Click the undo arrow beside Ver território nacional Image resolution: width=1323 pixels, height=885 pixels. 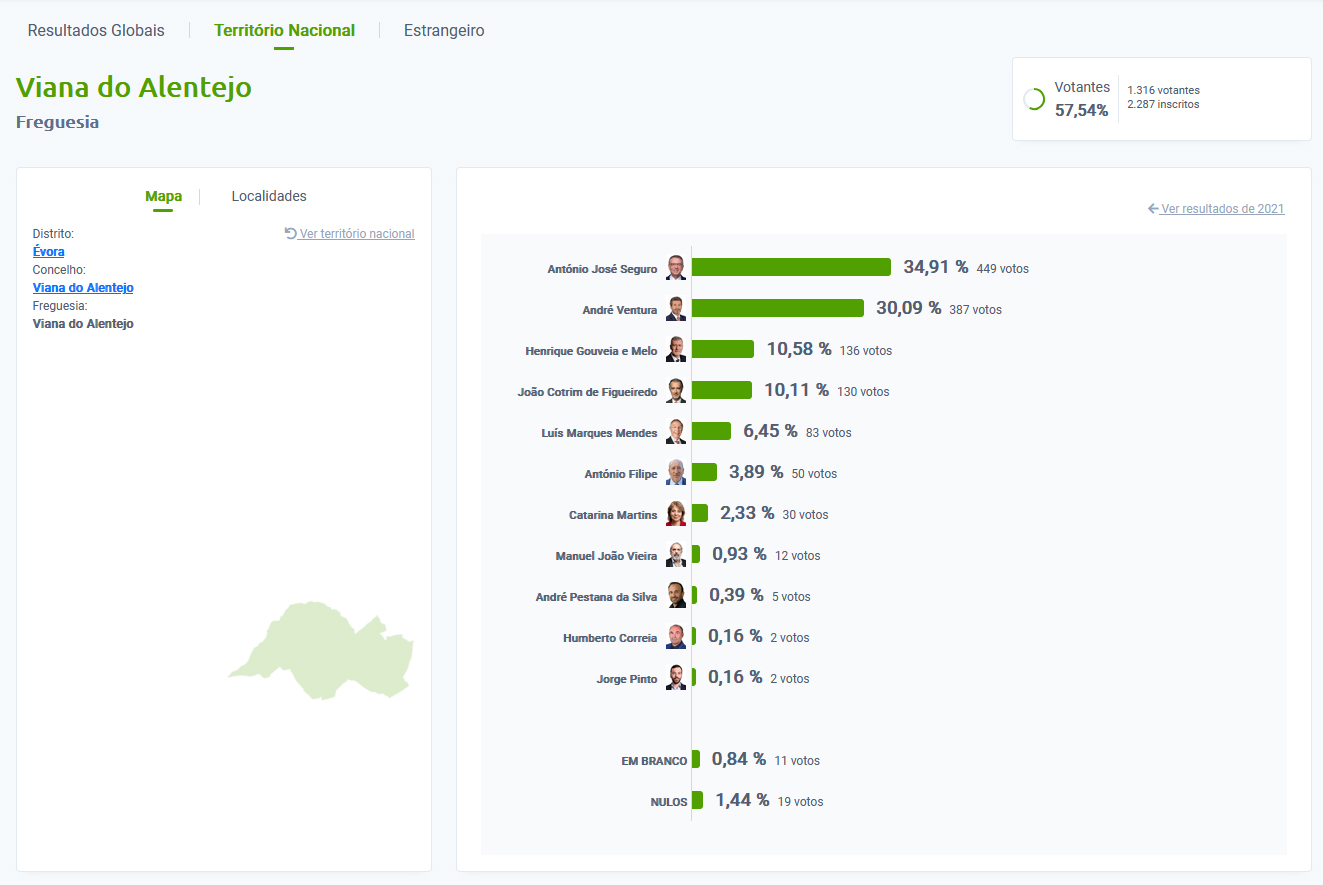pyautogui.click(x=291, y=233)
